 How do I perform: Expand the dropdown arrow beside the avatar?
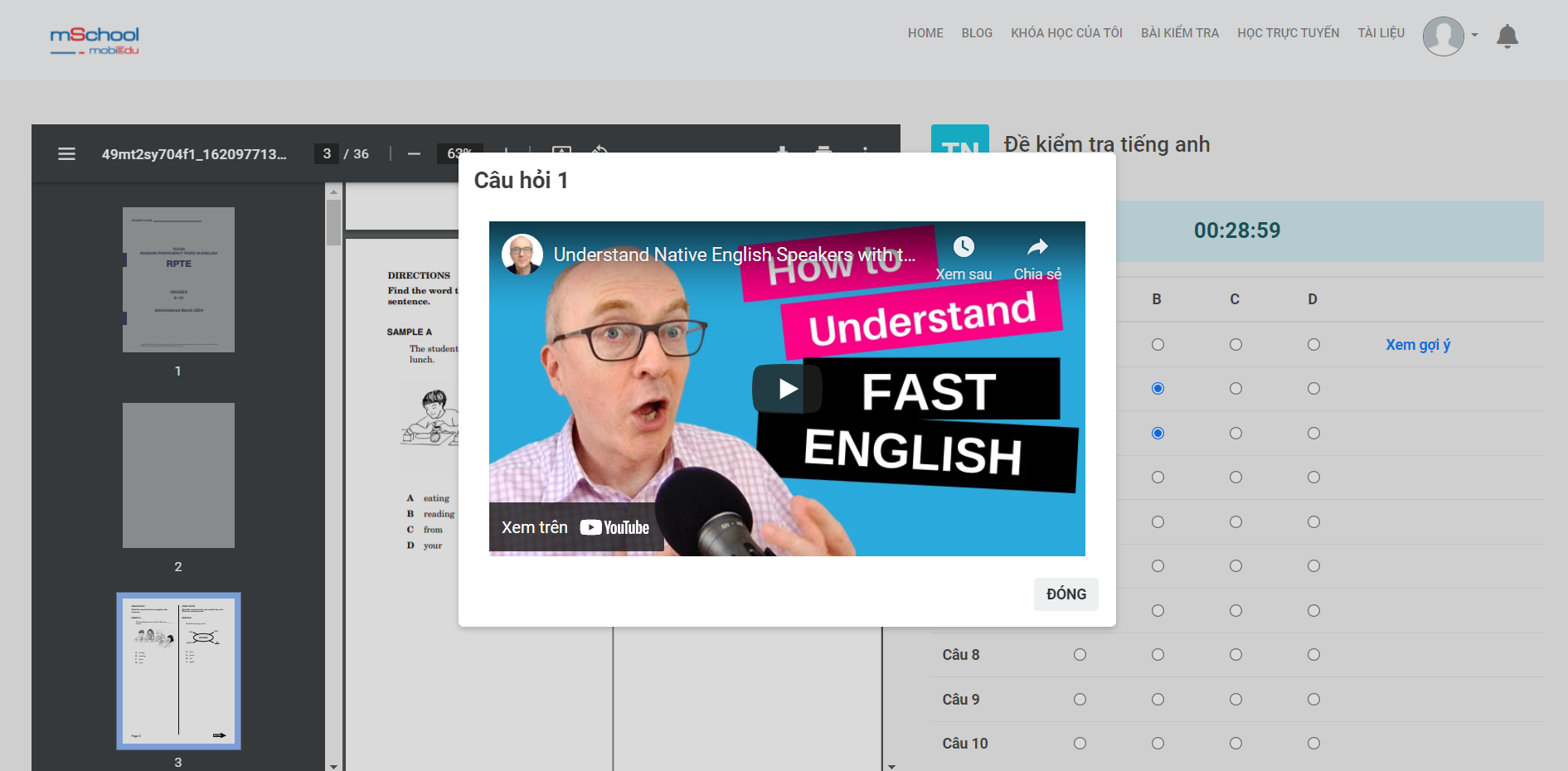click(1474, 35)
